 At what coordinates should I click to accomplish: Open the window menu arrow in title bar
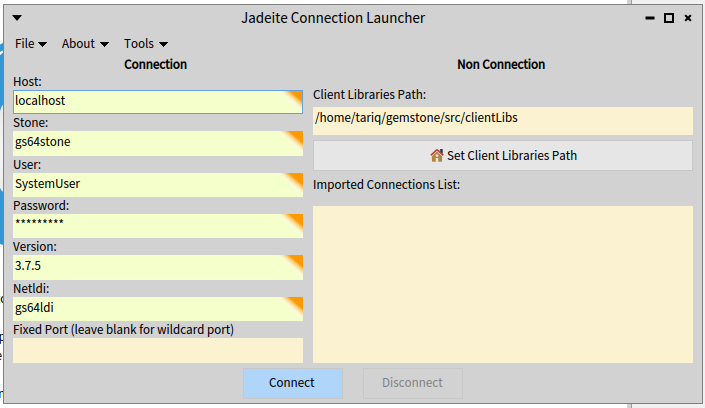(x=18, y=18)
